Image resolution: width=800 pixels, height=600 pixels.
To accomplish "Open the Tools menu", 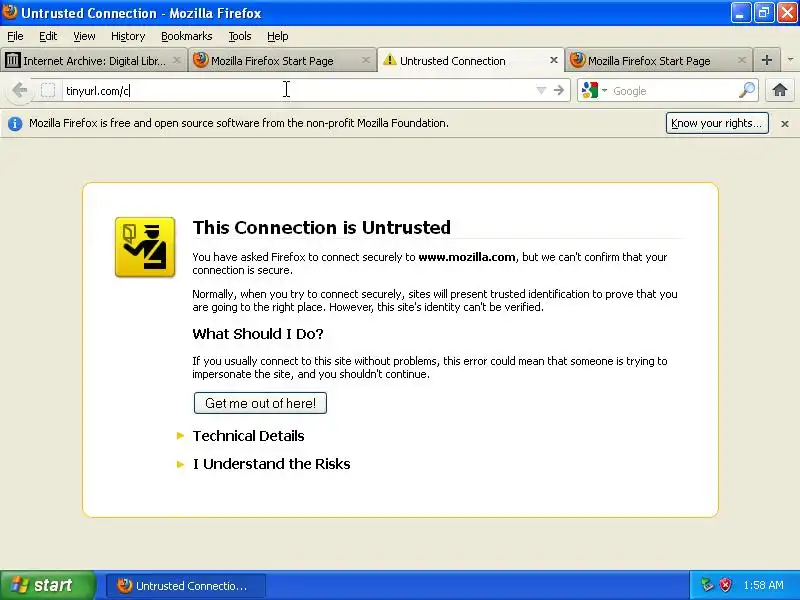I will click(240, 36).
